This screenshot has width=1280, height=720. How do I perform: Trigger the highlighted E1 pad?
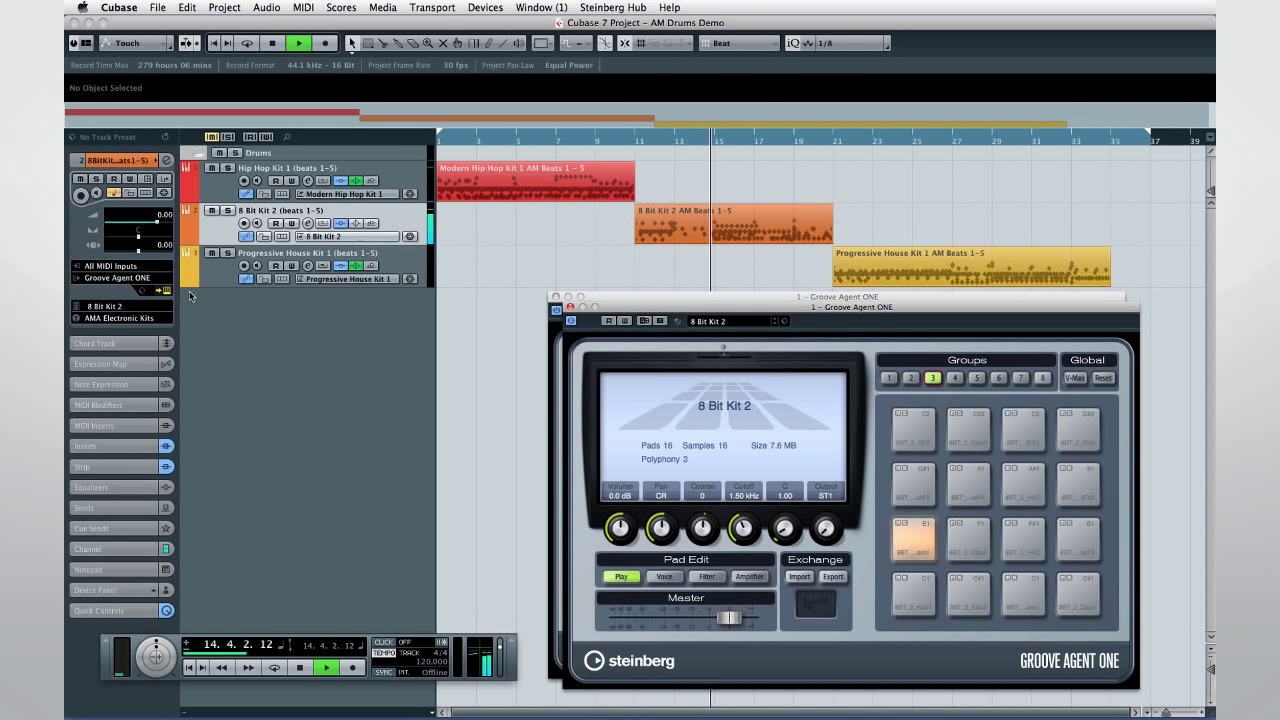click(x=914, y=538)
